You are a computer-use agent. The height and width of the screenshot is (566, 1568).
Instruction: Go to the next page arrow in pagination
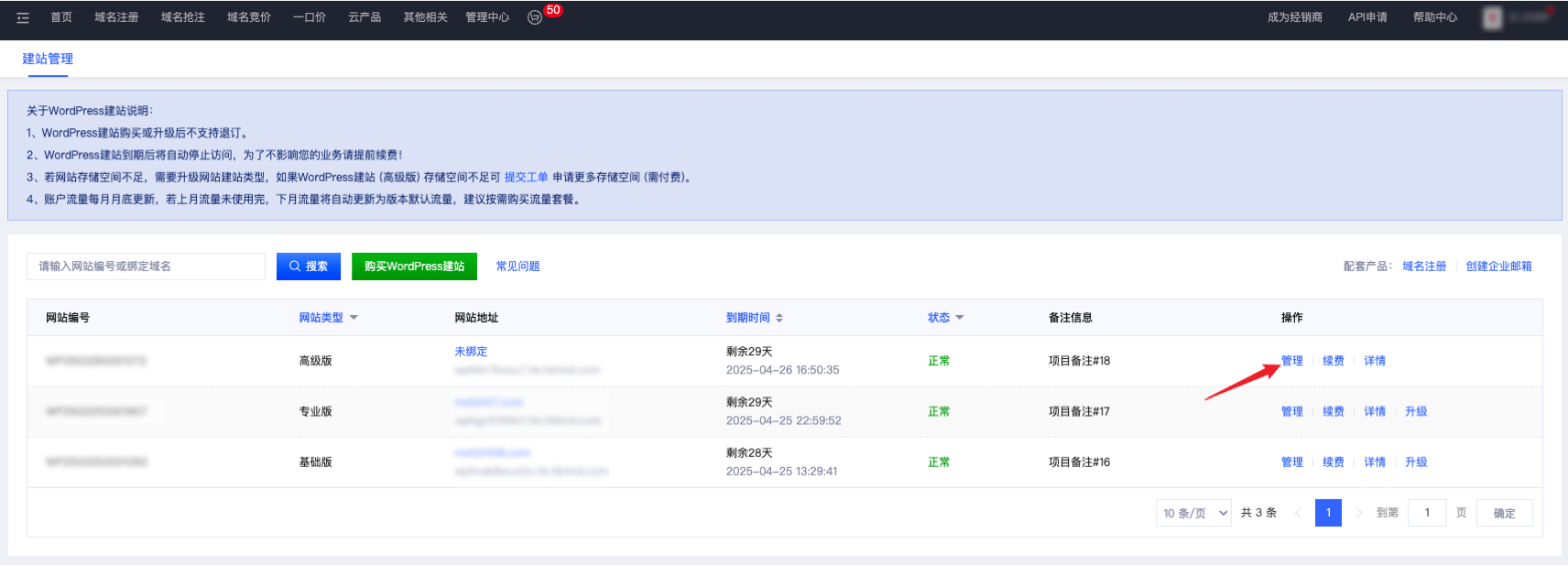(1358, 513)
